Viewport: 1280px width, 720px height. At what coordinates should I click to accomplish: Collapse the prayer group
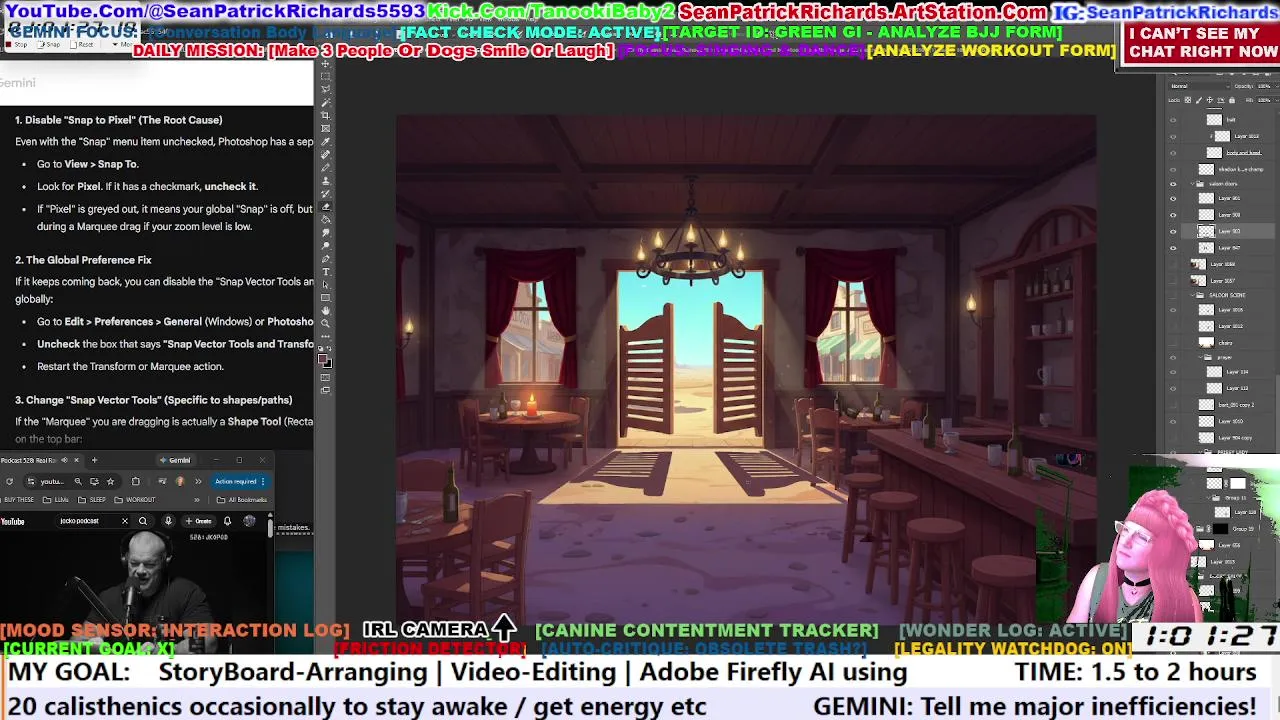(x=1200, y=357)
